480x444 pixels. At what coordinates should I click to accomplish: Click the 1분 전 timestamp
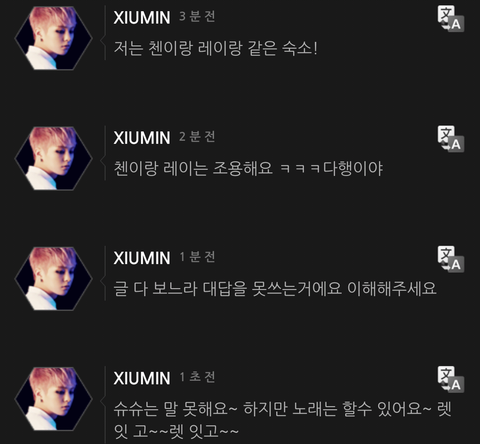tap(197, 257)
